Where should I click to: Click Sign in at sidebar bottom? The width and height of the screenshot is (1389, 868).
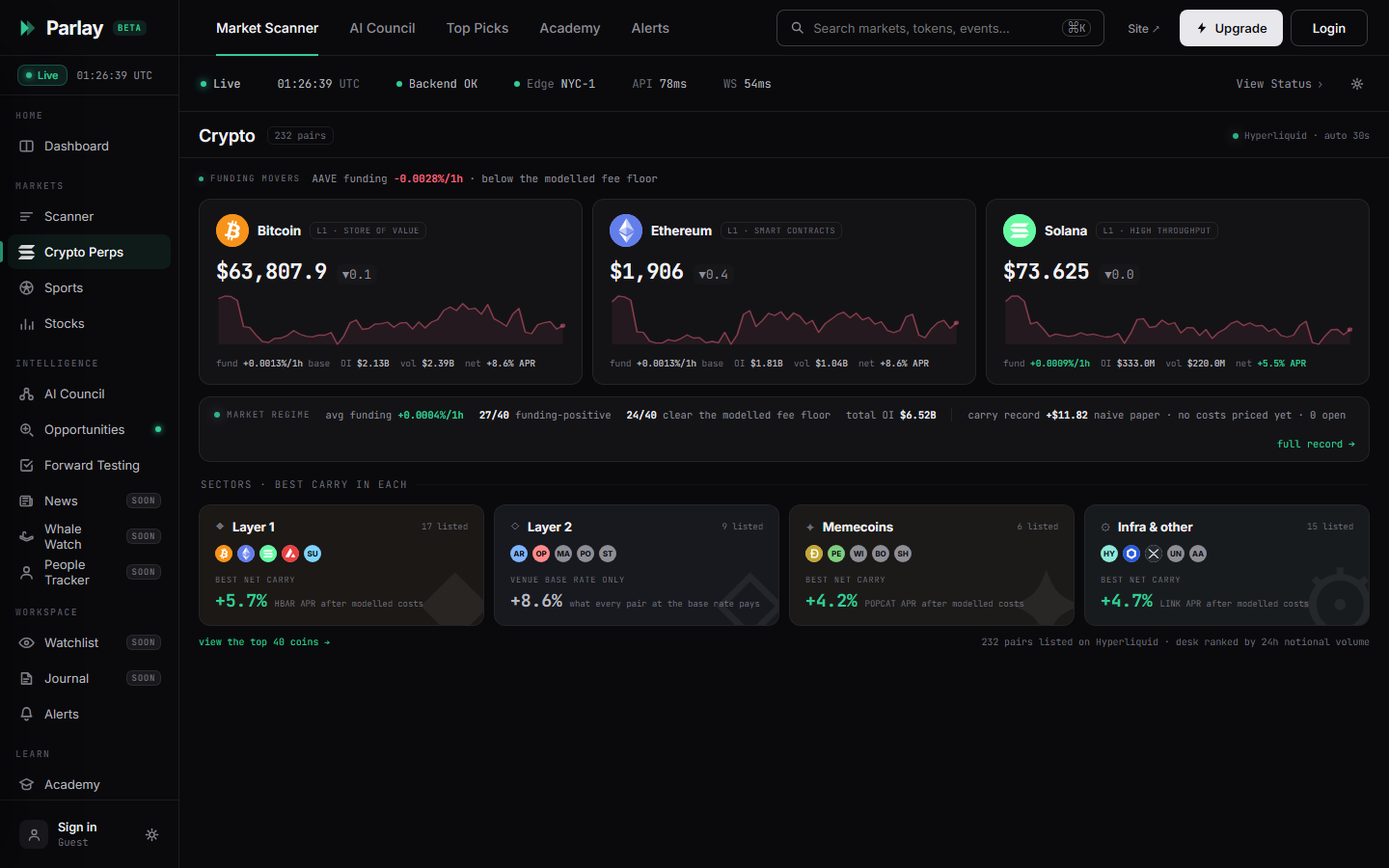77,827
